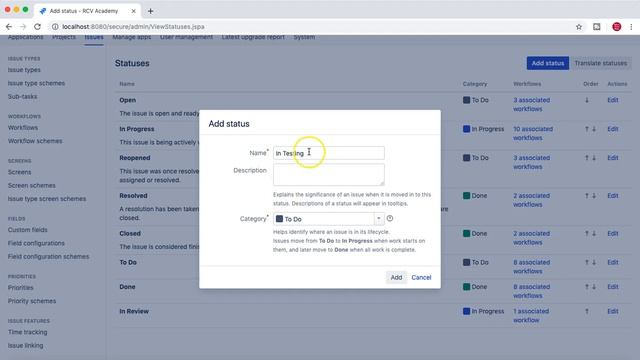The width and height of the screenshot is (640, 360).
Task: Open the red profile avatar
Action: tap(617, 27)
